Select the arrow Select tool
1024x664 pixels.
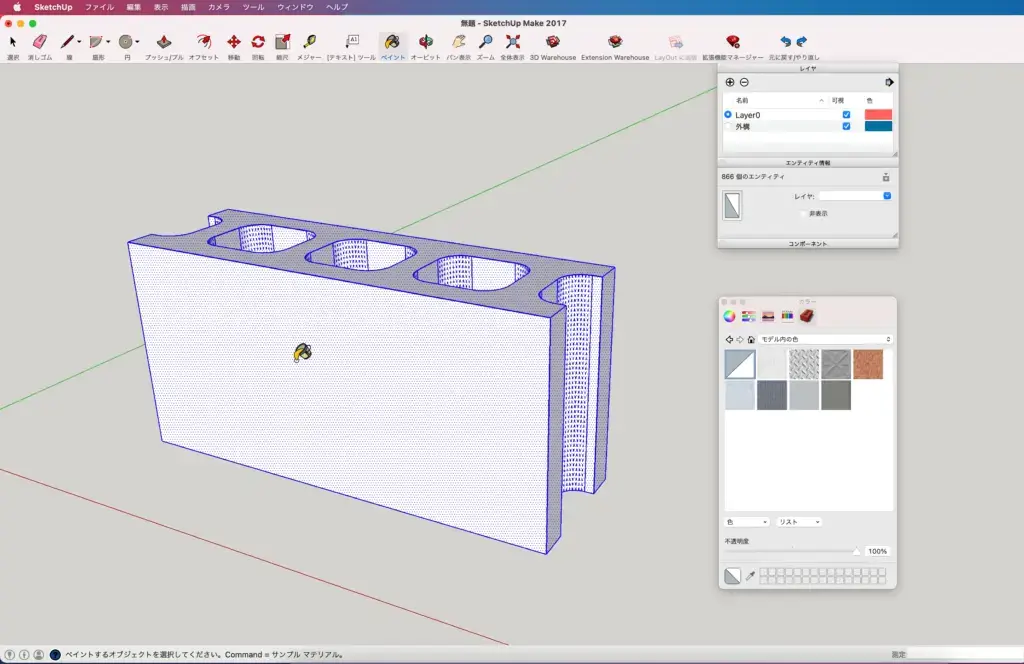[12, 42]
